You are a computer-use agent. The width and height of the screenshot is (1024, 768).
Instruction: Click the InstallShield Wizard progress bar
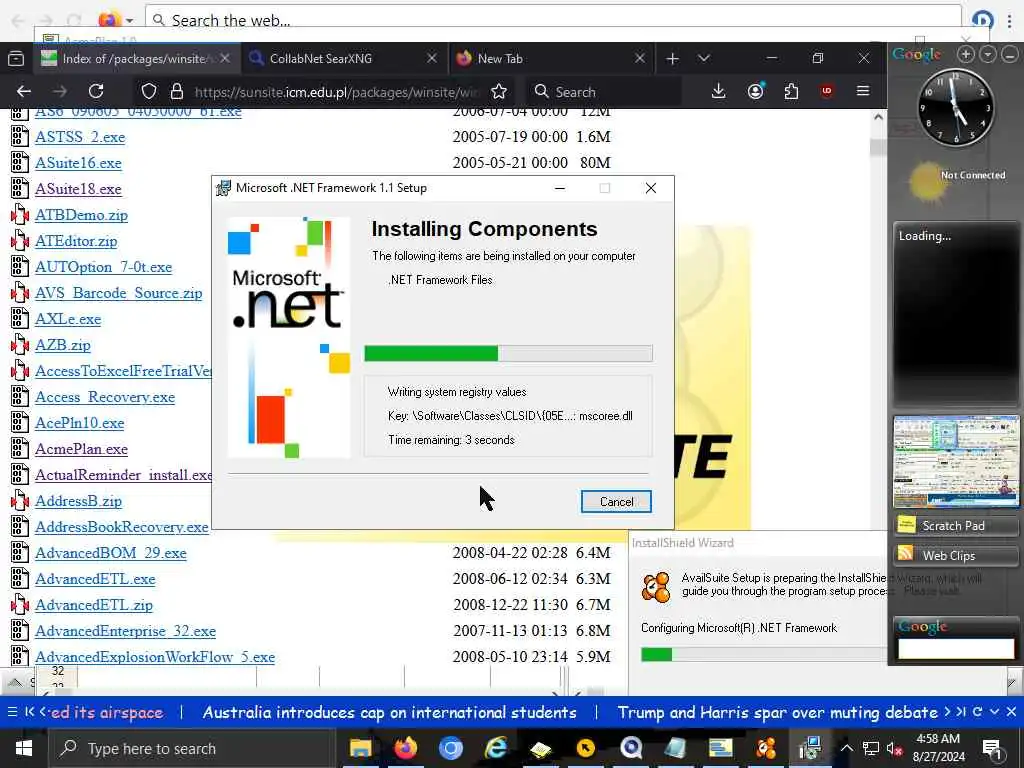763,654
